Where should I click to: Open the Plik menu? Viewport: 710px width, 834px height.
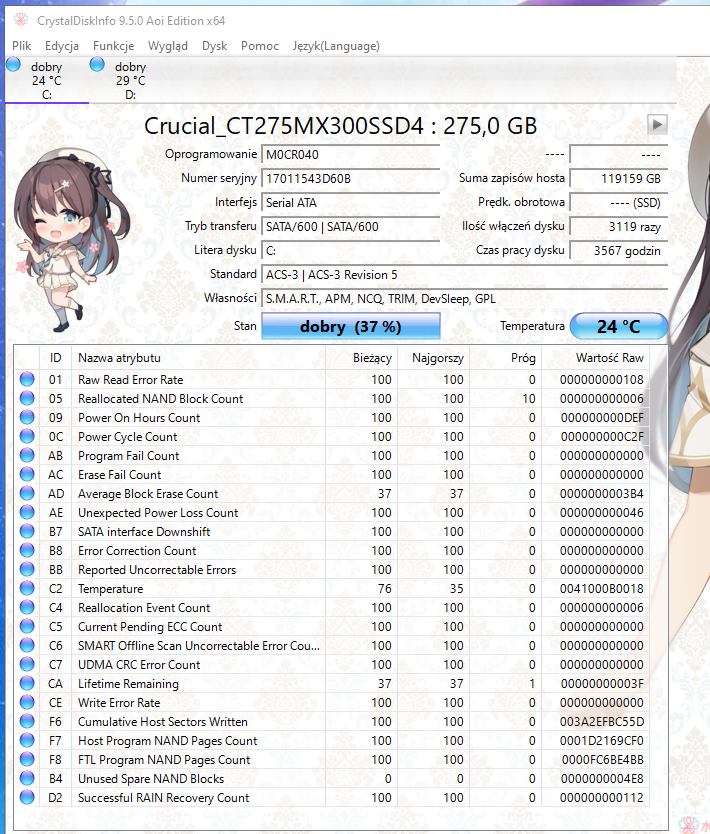pyautogui.click(x=22, y=46)
